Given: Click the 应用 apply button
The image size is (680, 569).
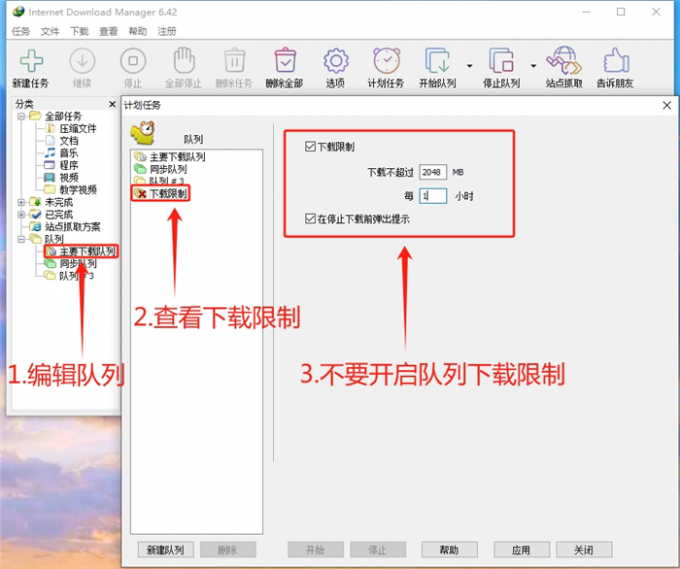Looking at the screenshot, I should pos(521,550).
